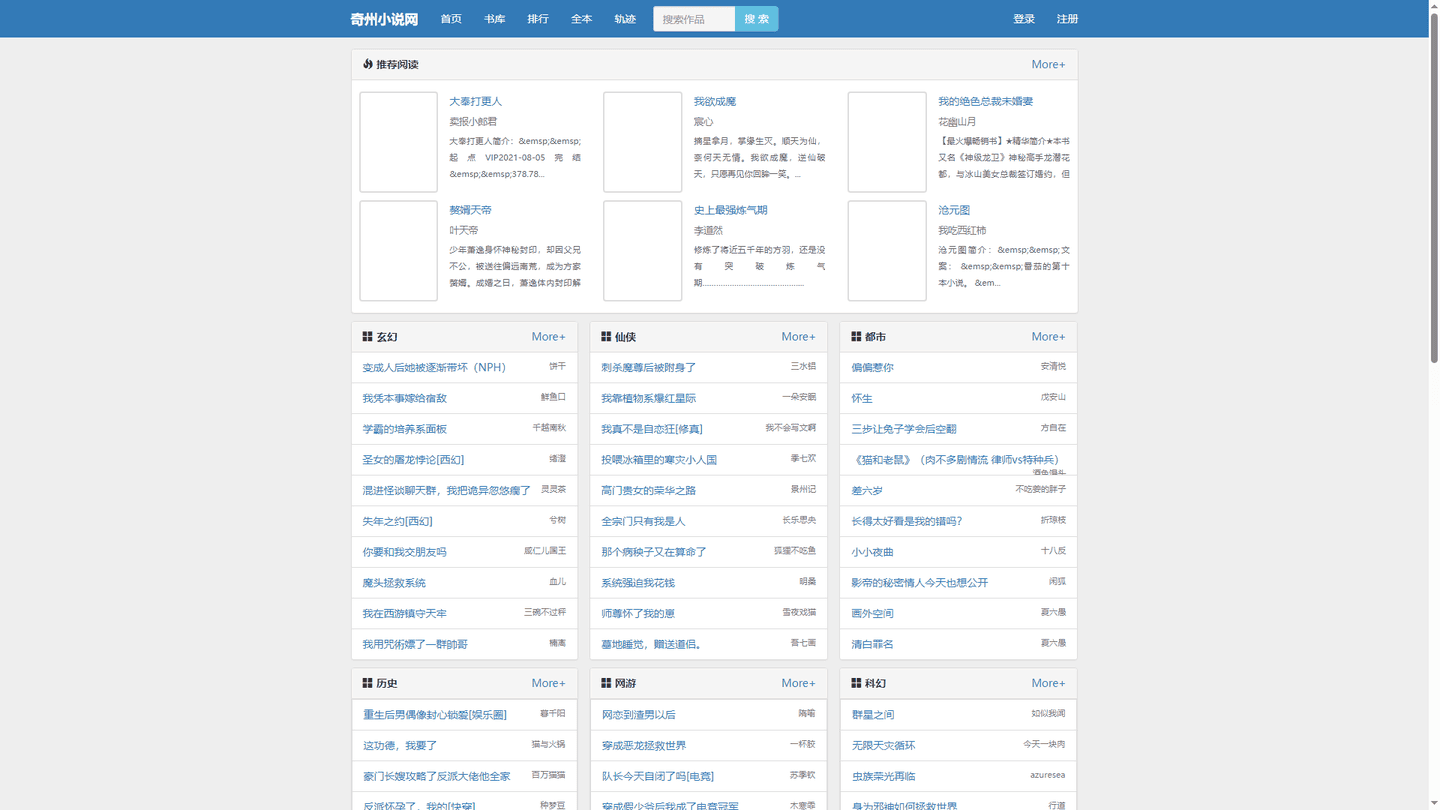Go to the 排行 ranking page
The width and height of the screenshot is (1440, 810).
(x=538, y=19)
